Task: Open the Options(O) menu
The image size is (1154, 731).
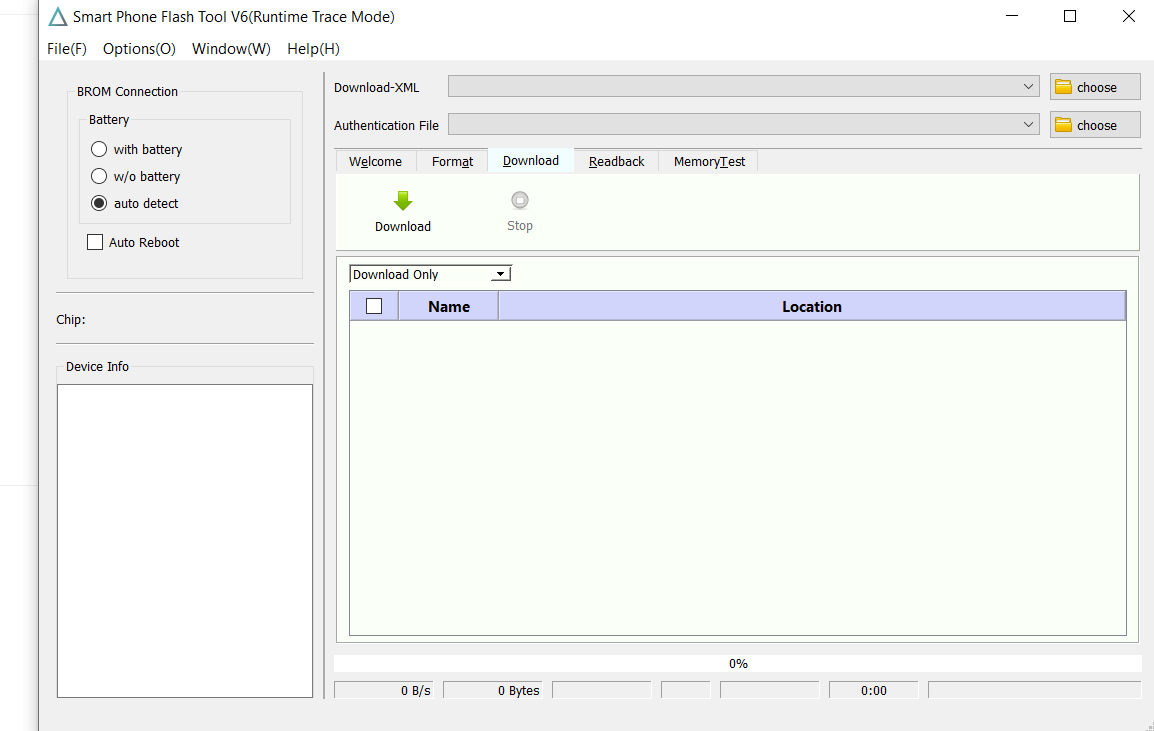Action: (x=139, y=49)
